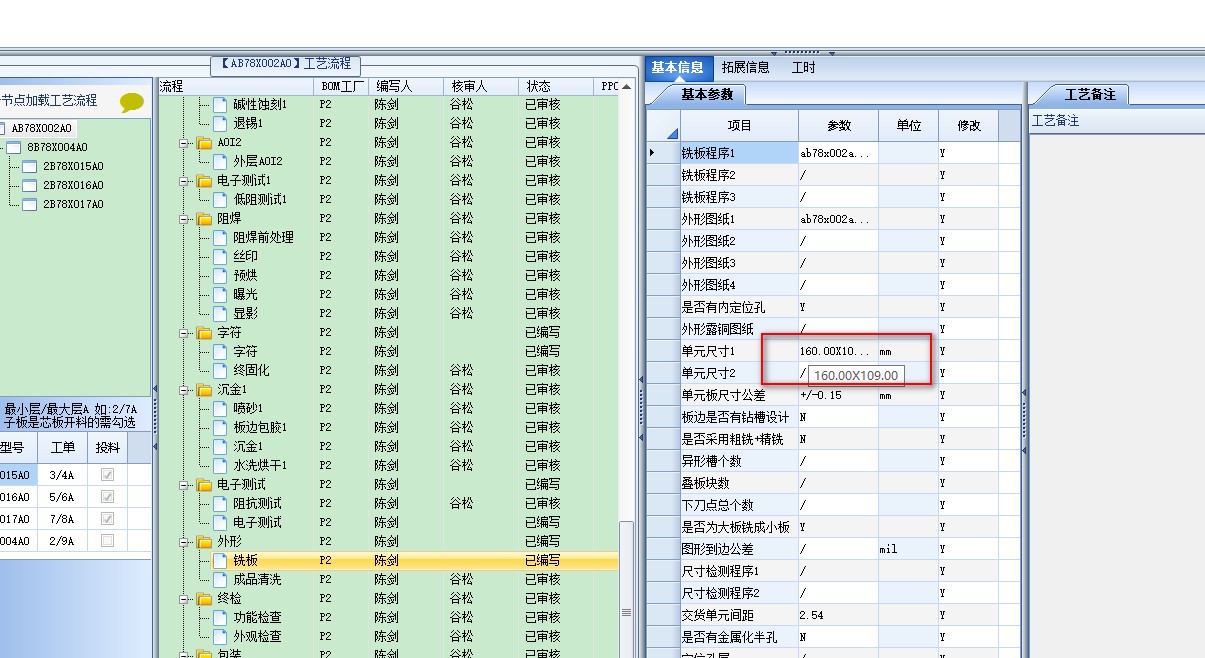Collapse the 外形 tree node
The height and width of the screenshot is (658, 1205).
click(x=184, y=542)
